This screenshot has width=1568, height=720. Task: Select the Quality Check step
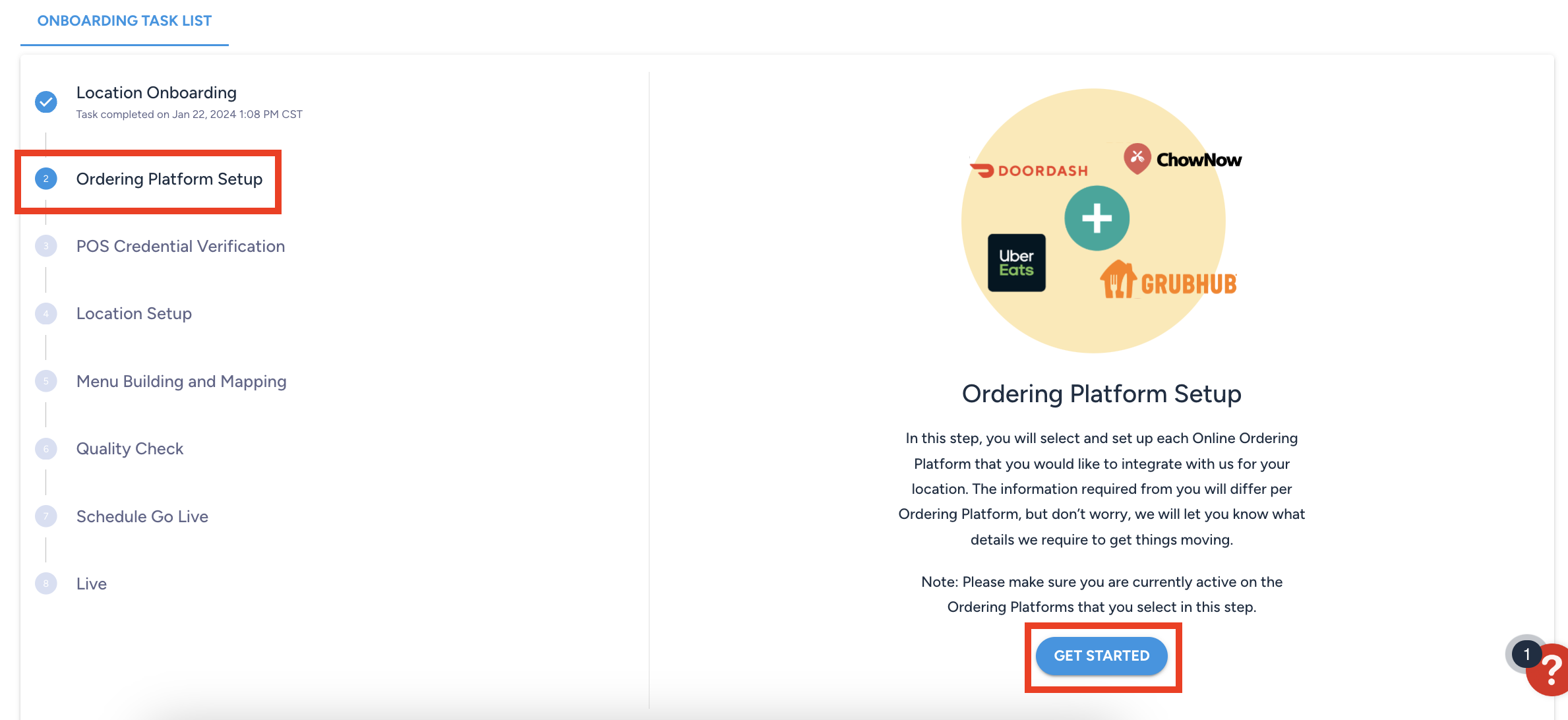point(129,448)
